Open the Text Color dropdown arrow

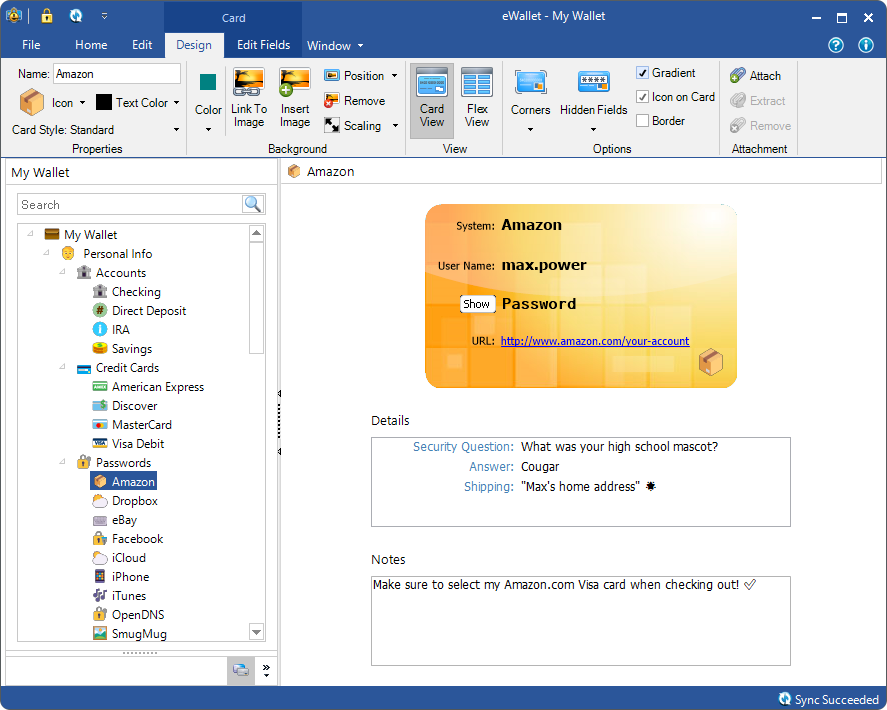point(176,102)
